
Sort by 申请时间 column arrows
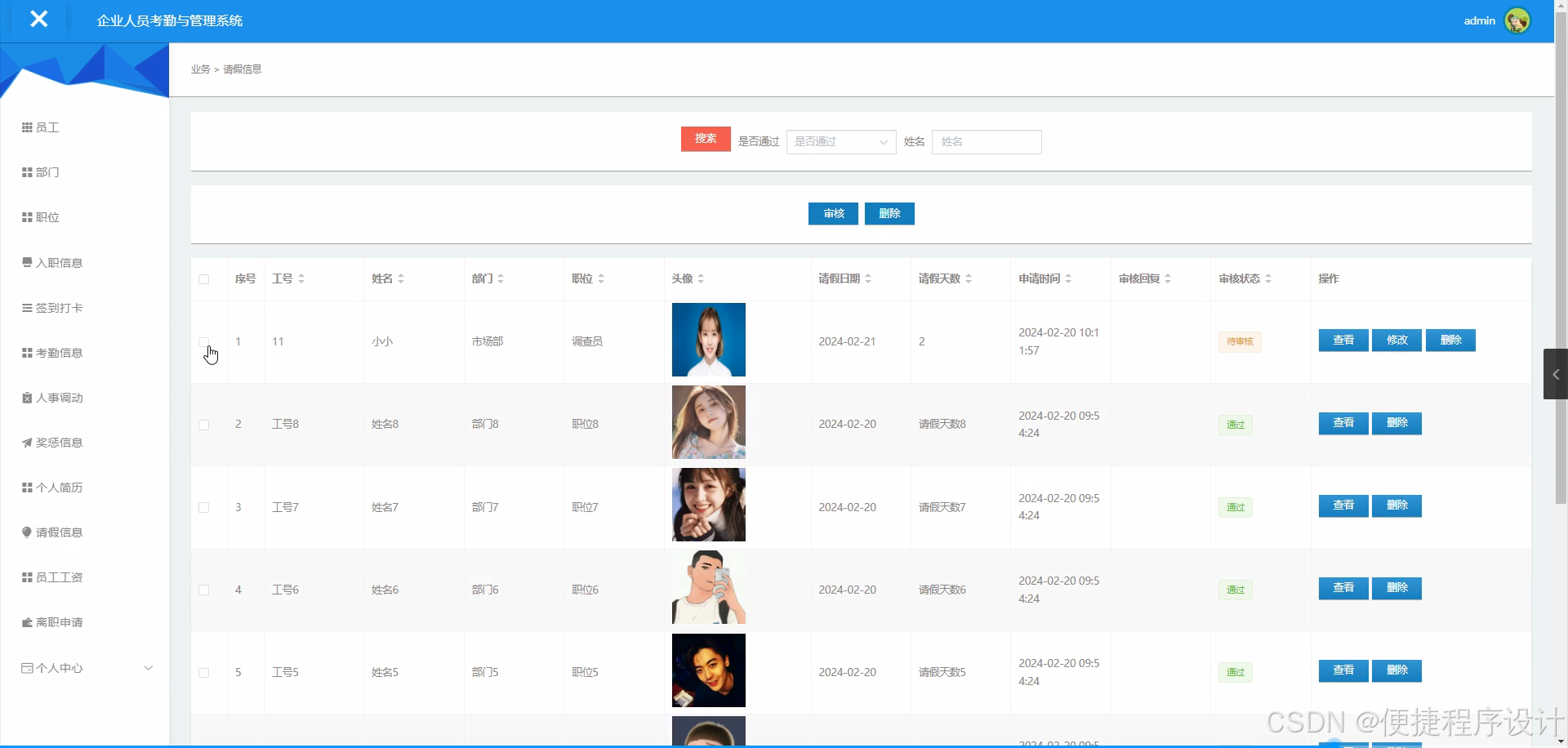[x=1068, y=278]
